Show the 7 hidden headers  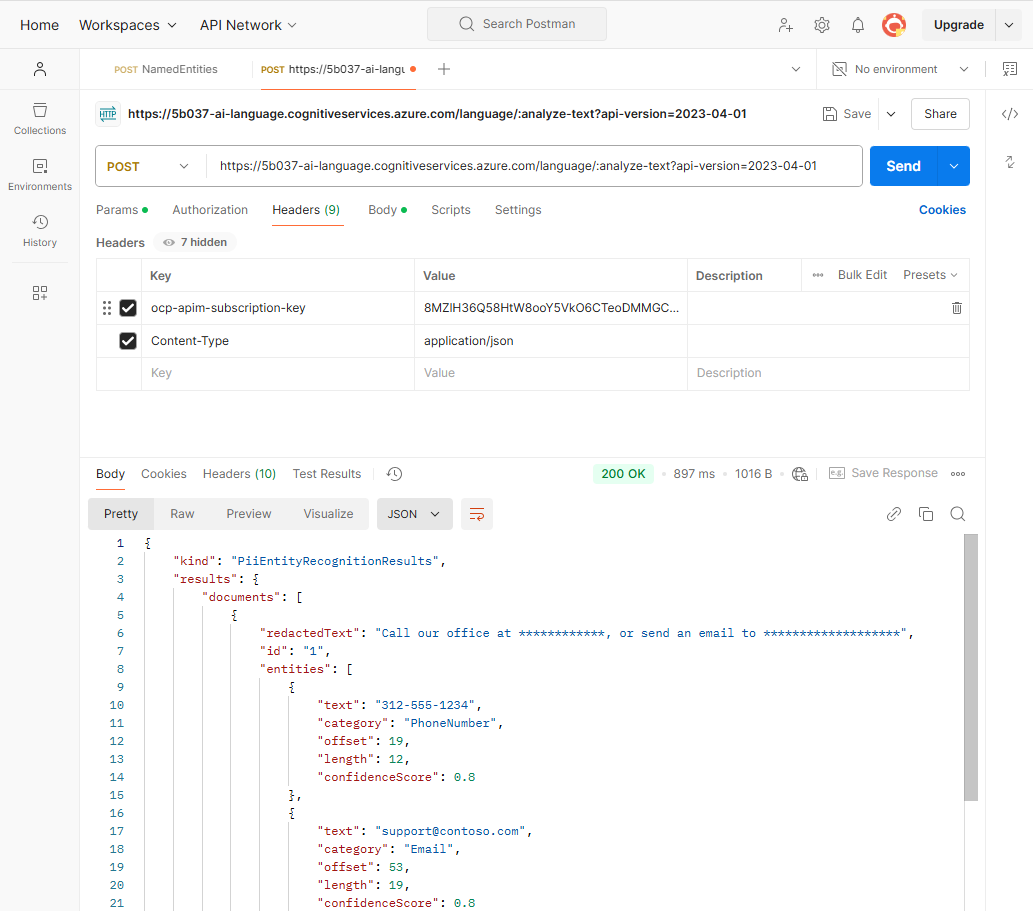tap(195, 242)
